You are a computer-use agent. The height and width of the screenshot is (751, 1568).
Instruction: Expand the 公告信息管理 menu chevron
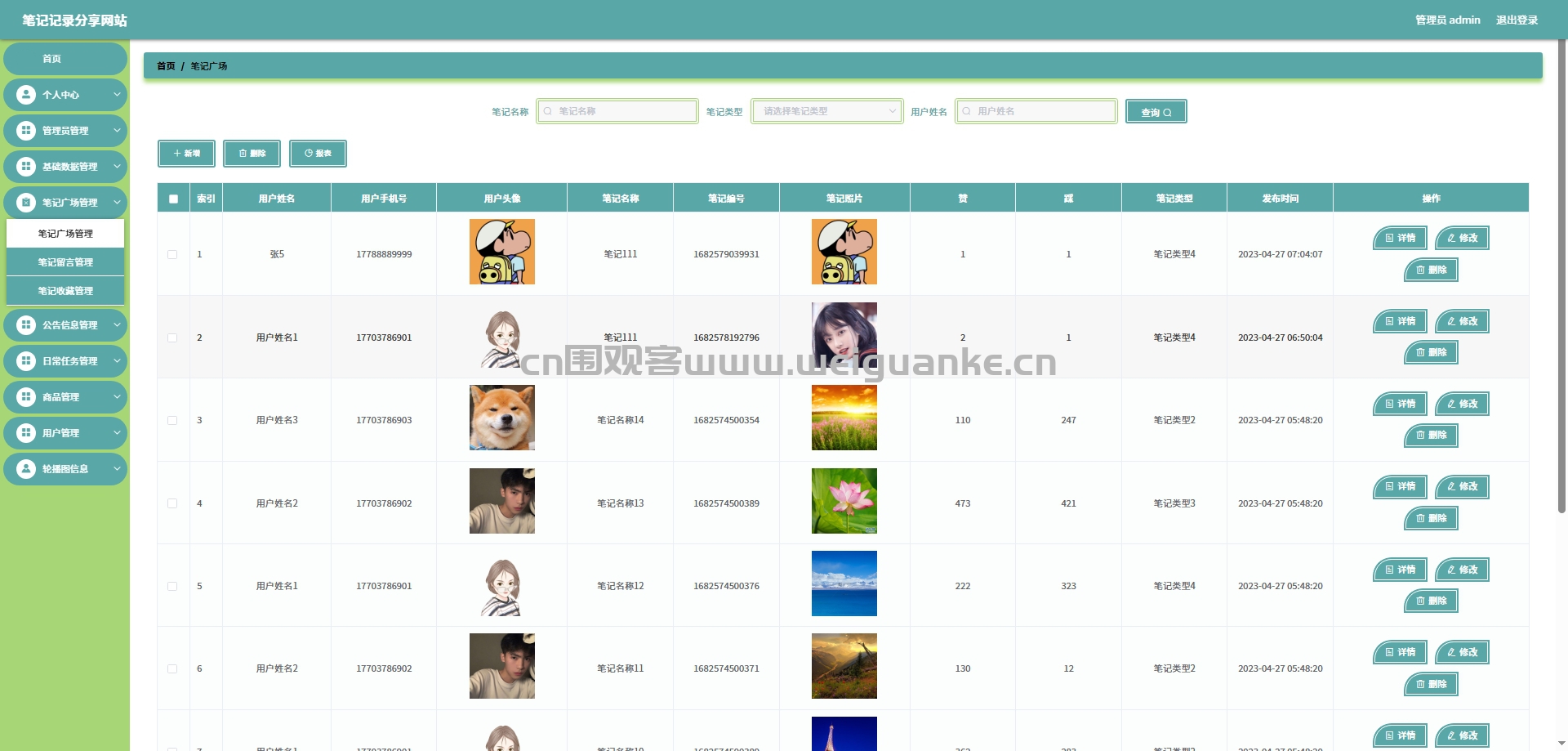117,325
